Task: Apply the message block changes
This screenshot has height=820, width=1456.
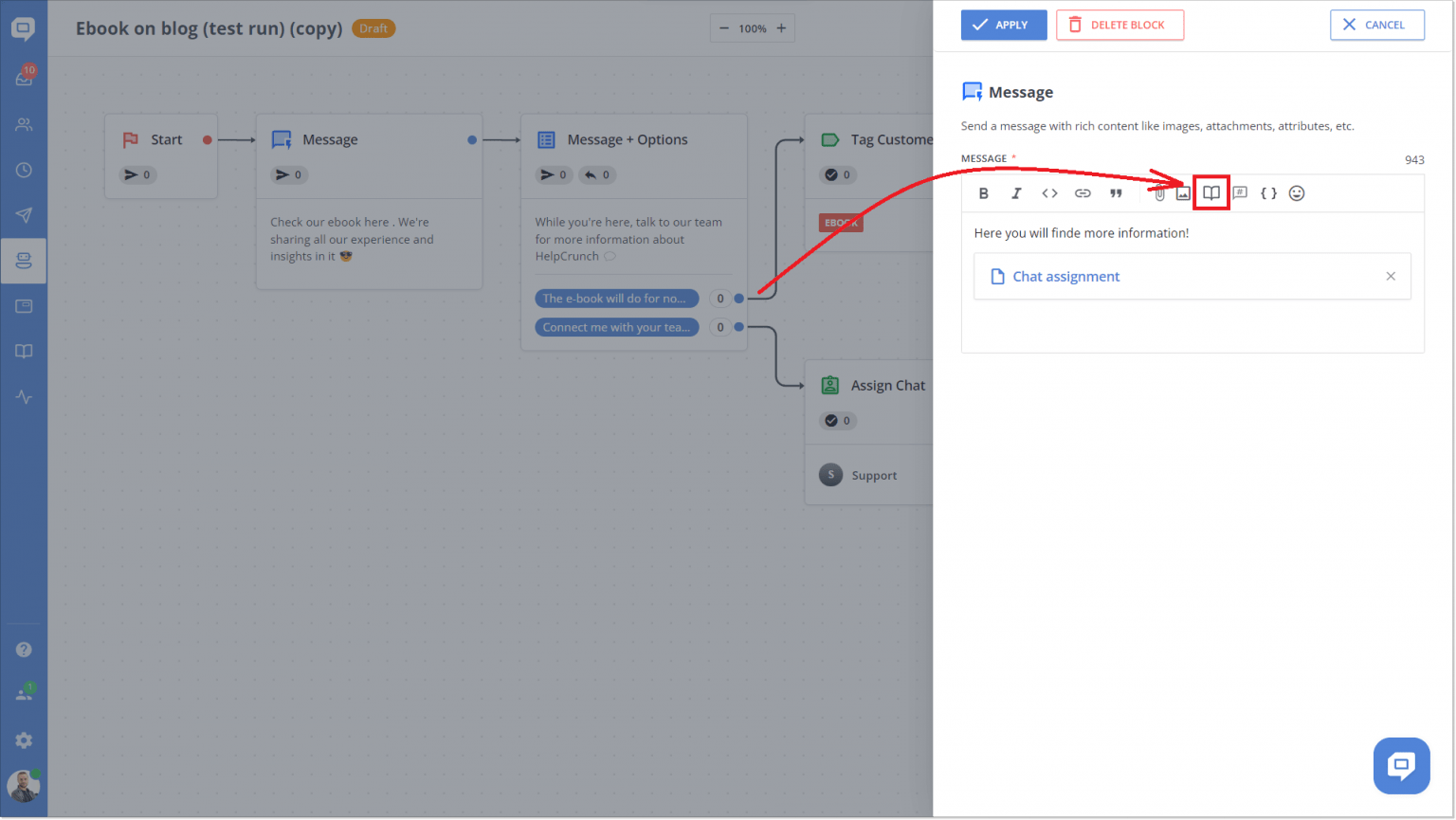Action: click(x=1004, y=25)
